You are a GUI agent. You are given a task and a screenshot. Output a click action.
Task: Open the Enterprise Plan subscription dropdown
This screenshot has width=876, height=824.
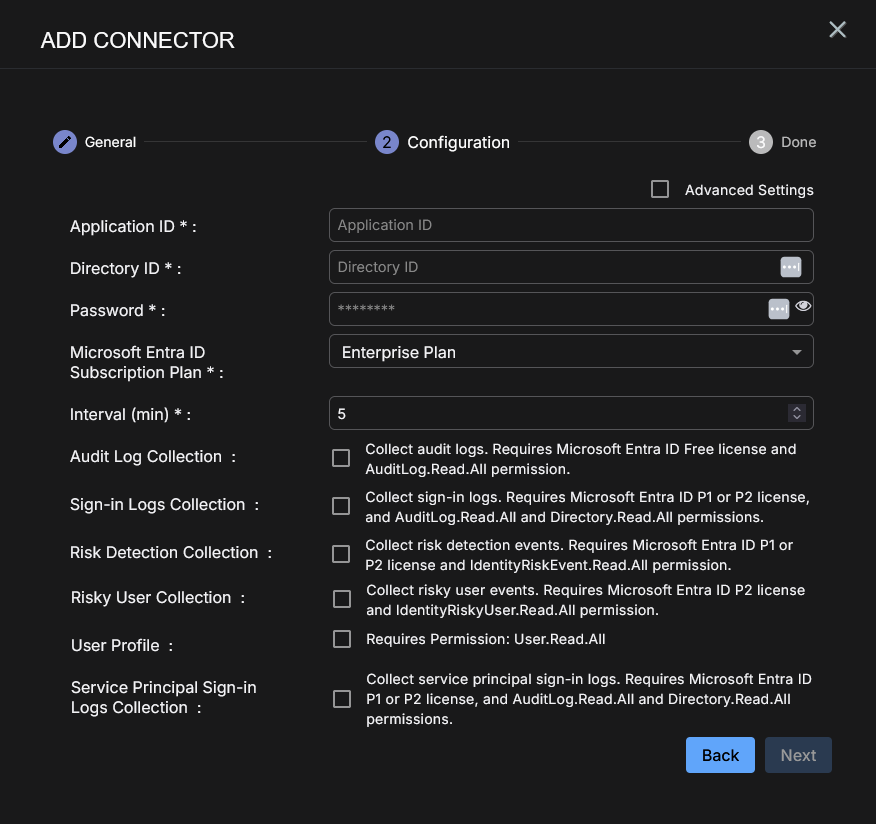[571, 352]
